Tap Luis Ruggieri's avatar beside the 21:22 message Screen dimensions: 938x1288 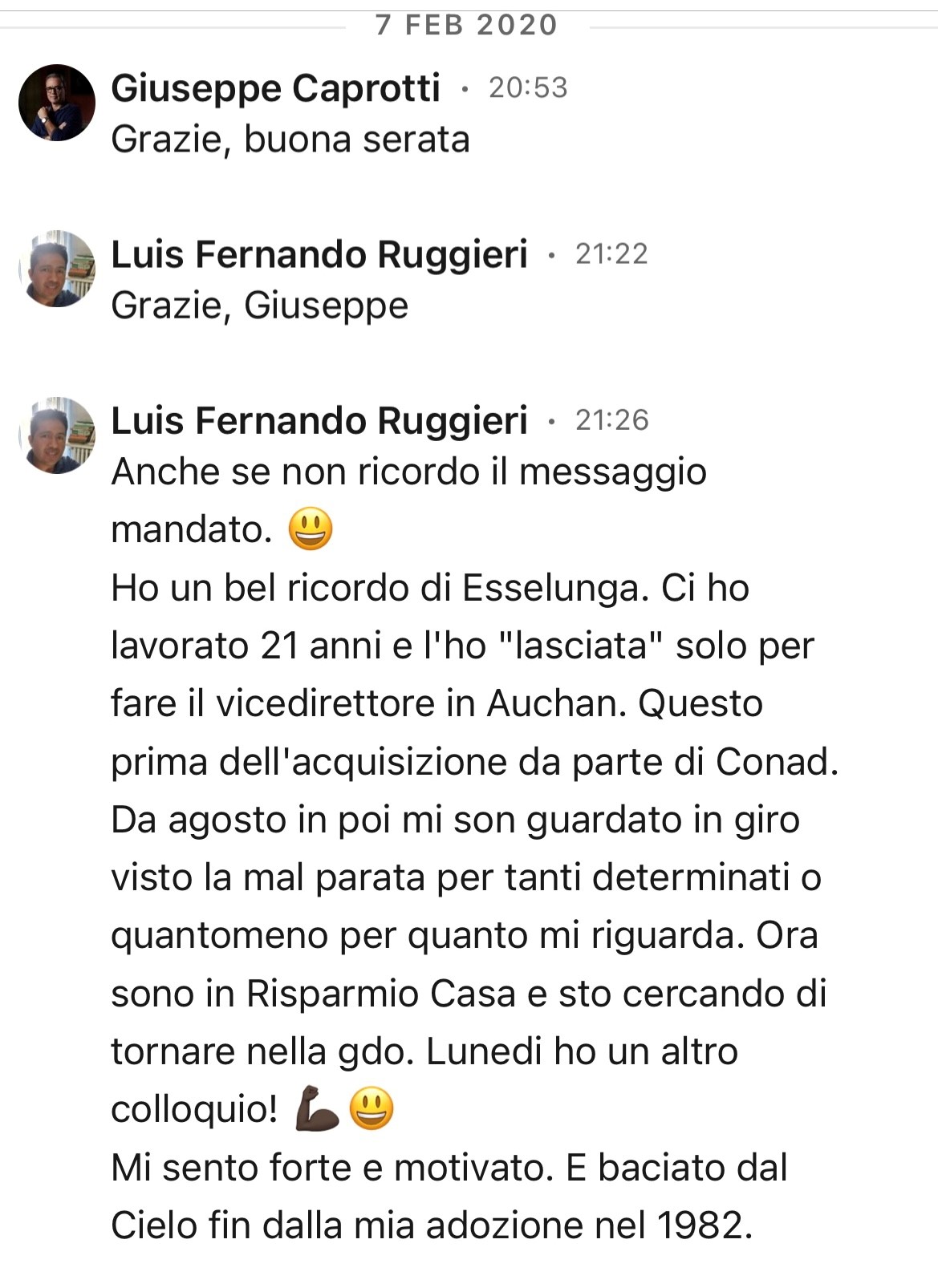pos(57,269)
